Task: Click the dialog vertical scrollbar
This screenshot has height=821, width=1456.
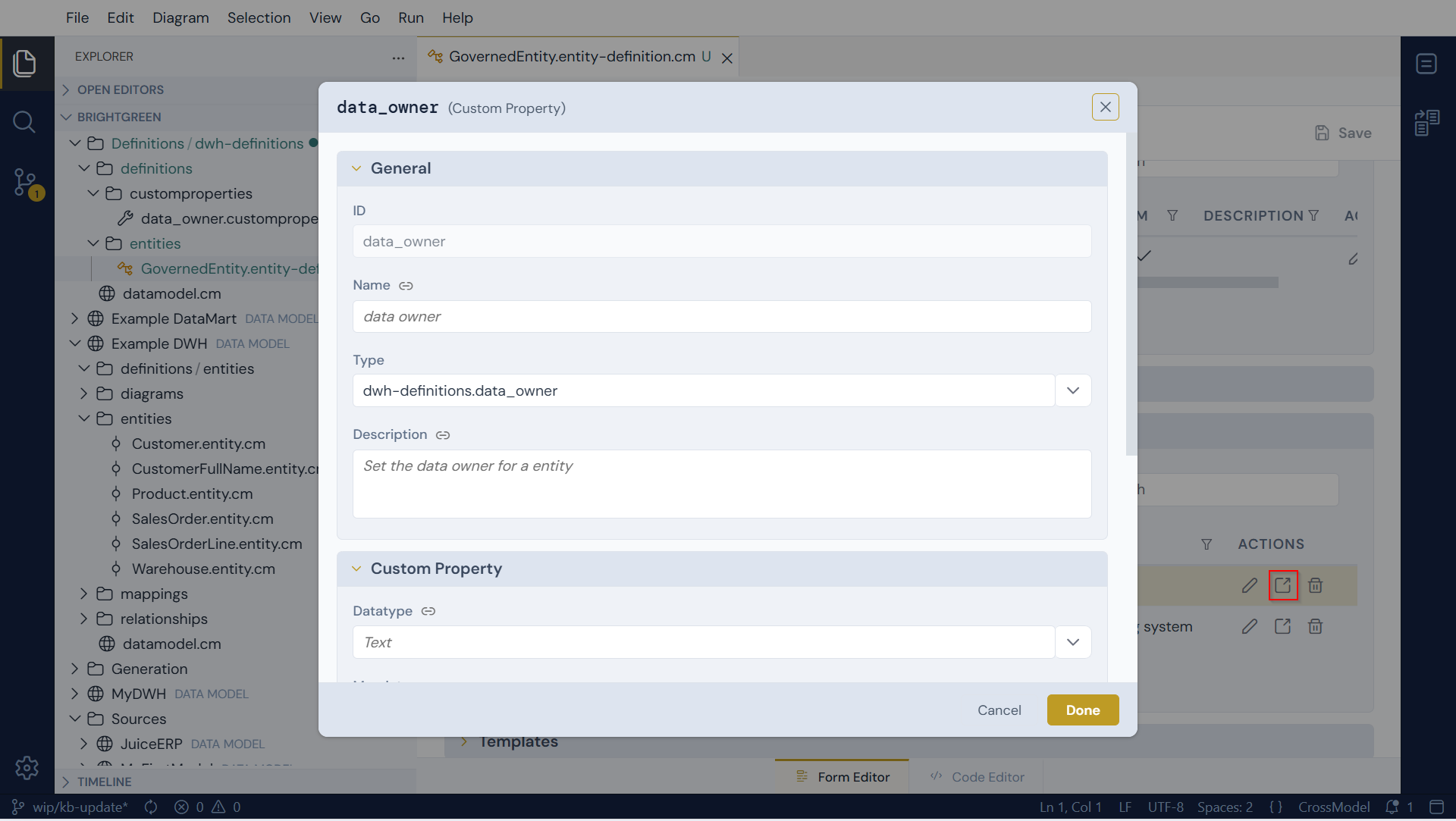Action: point(1131,296)
